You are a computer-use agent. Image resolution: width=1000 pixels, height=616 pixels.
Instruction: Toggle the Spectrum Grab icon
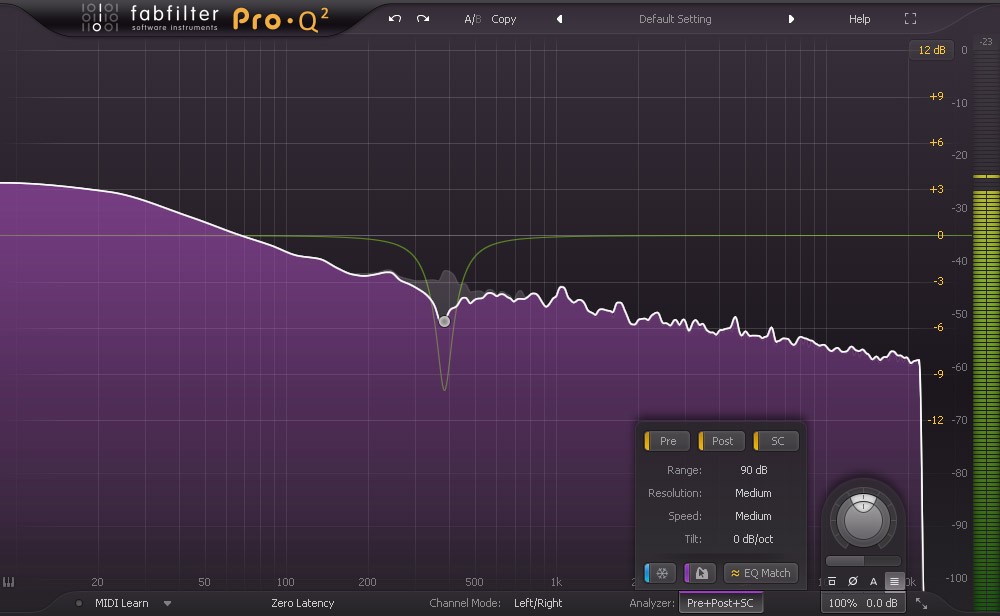[x=700, y=573]
